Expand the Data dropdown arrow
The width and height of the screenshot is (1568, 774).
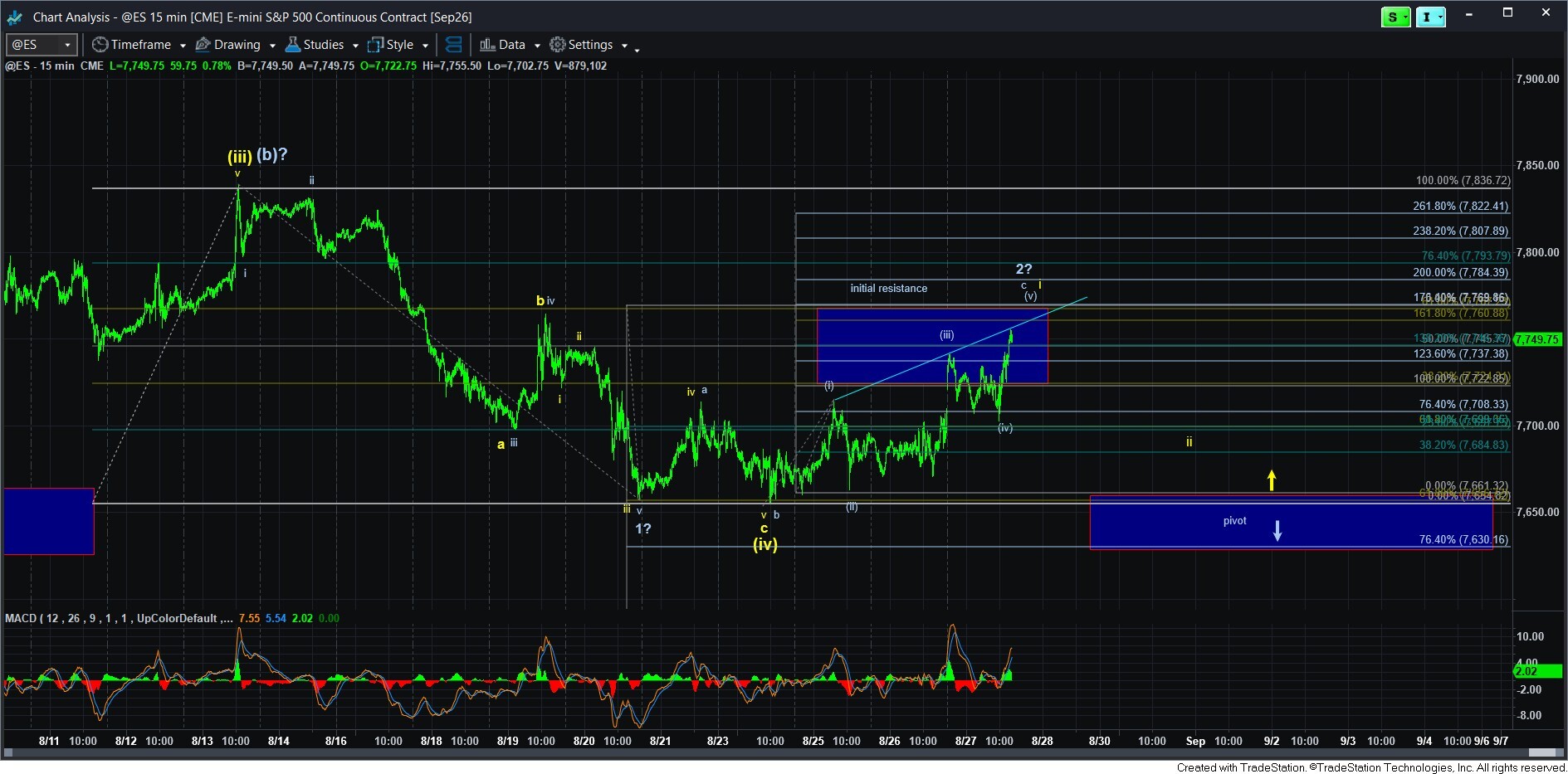[537, 46]
